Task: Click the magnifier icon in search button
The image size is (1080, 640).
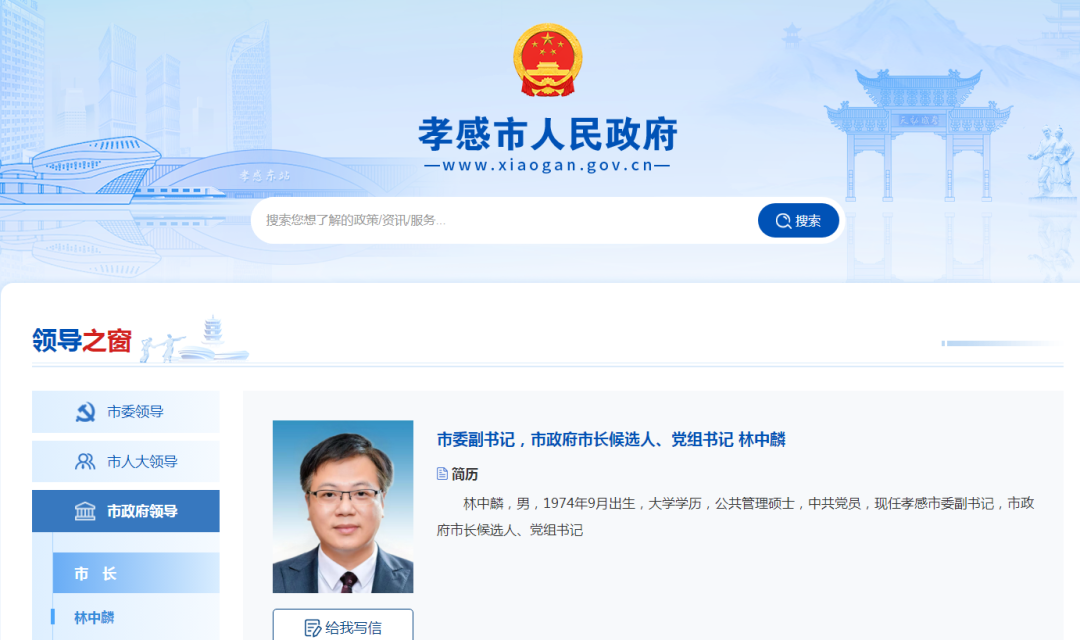Action: [x=783, y=220]
